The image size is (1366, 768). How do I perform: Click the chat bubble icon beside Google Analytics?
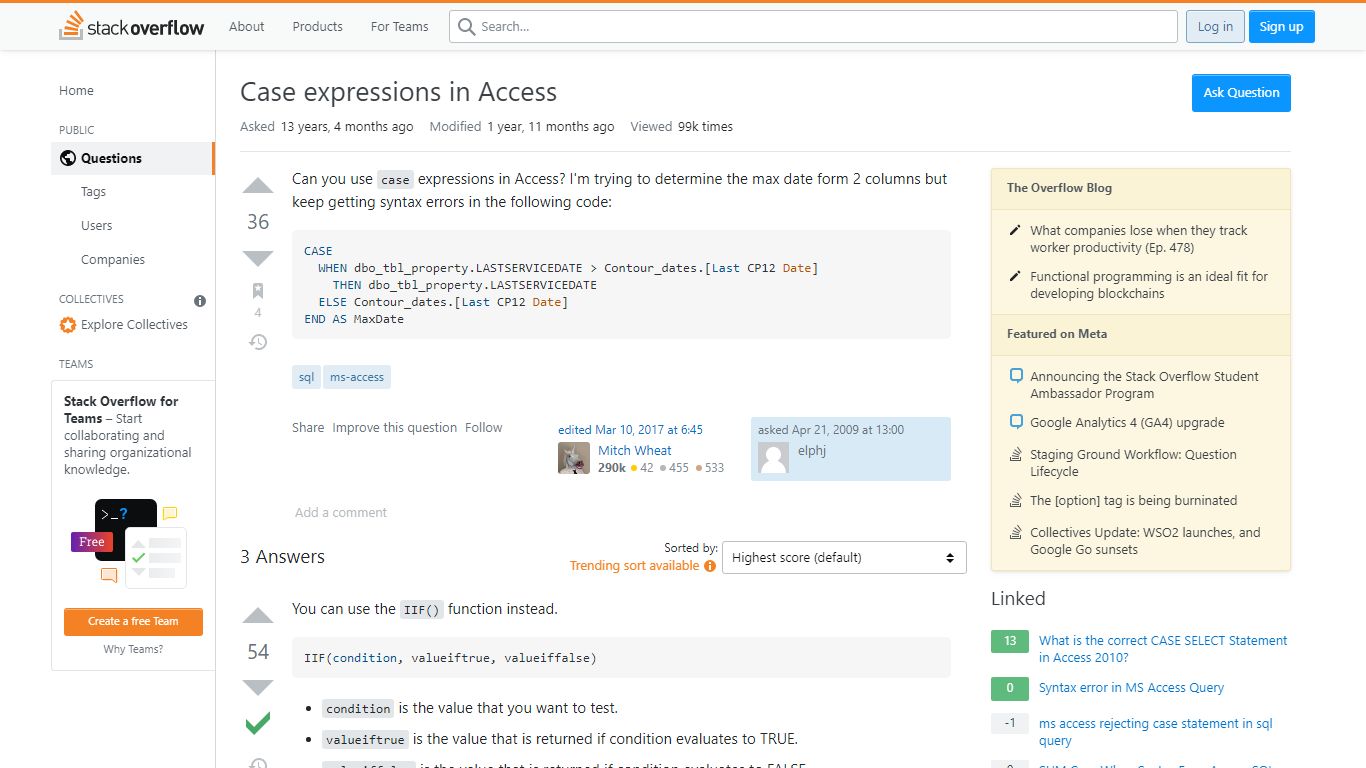pyautogui.click(x=1016, y=422)
